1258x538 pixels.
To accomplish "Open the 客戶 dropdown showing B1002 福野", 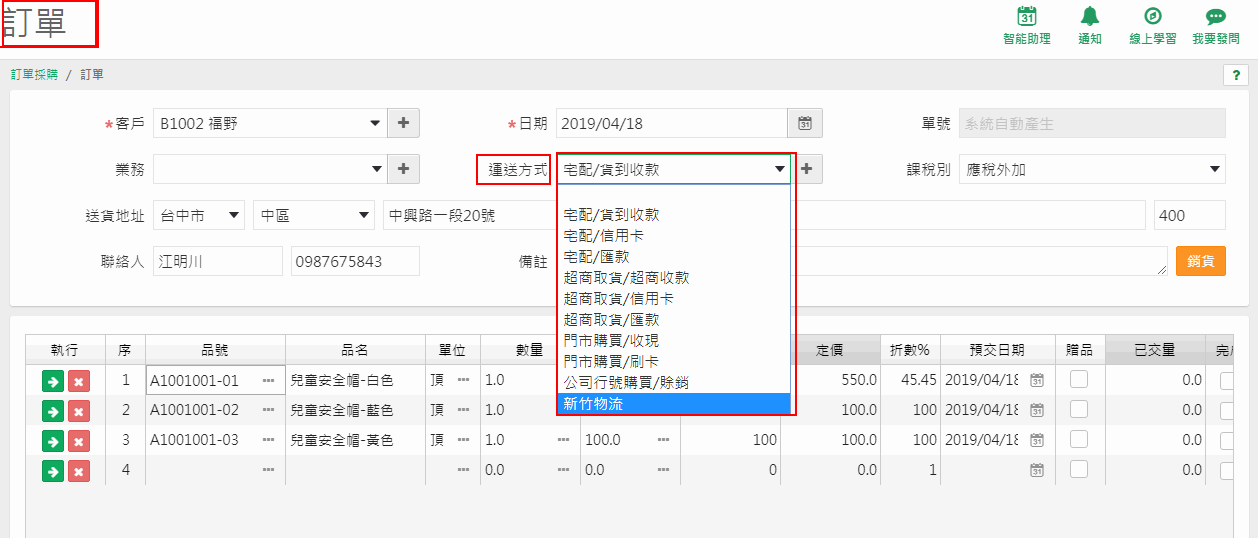I will coord(270,123).
